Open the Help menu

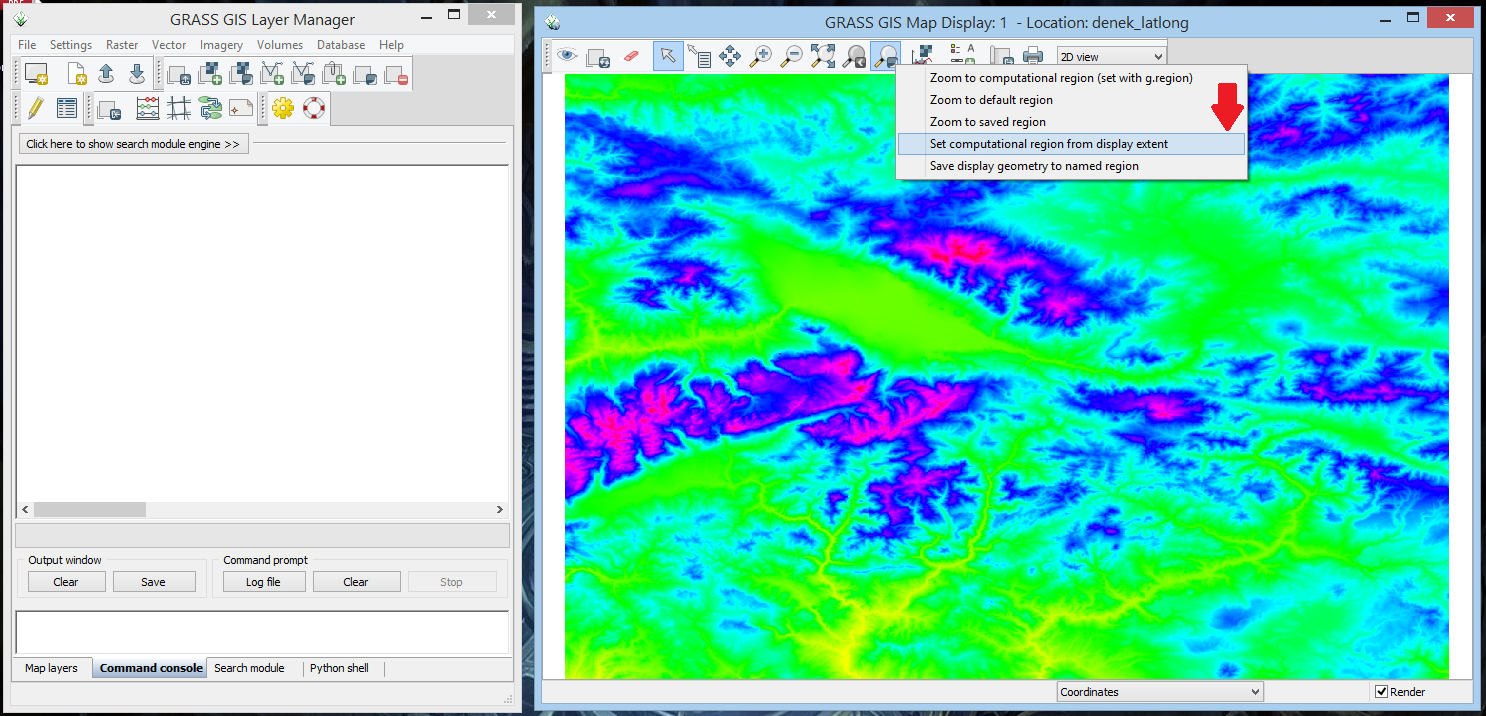[391, 45]
